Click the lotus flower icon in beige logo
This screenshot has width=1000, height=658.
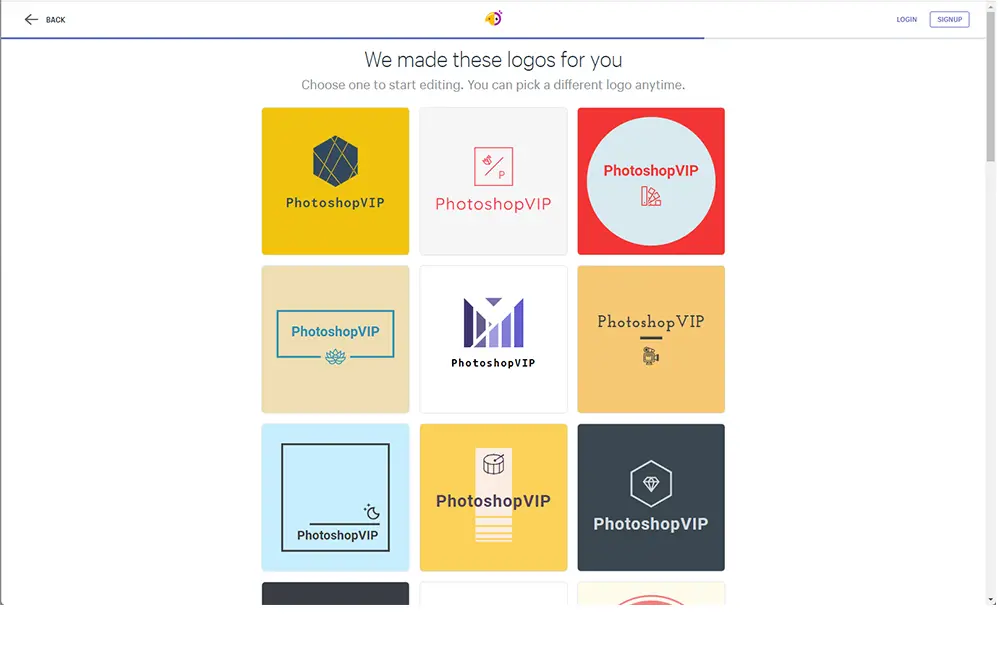(x=335, y=356)
